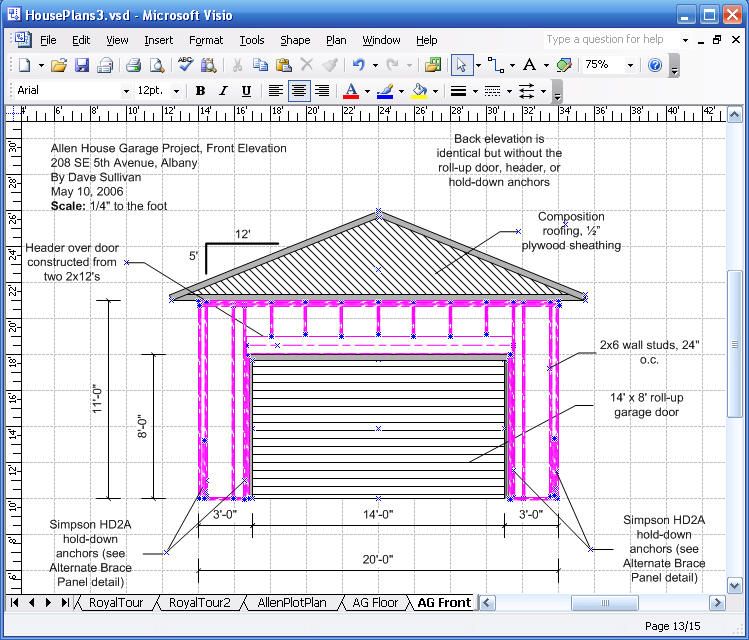Go to the AllenPlotPlan page tab
The image size is (749, 640).
[292, 603]
